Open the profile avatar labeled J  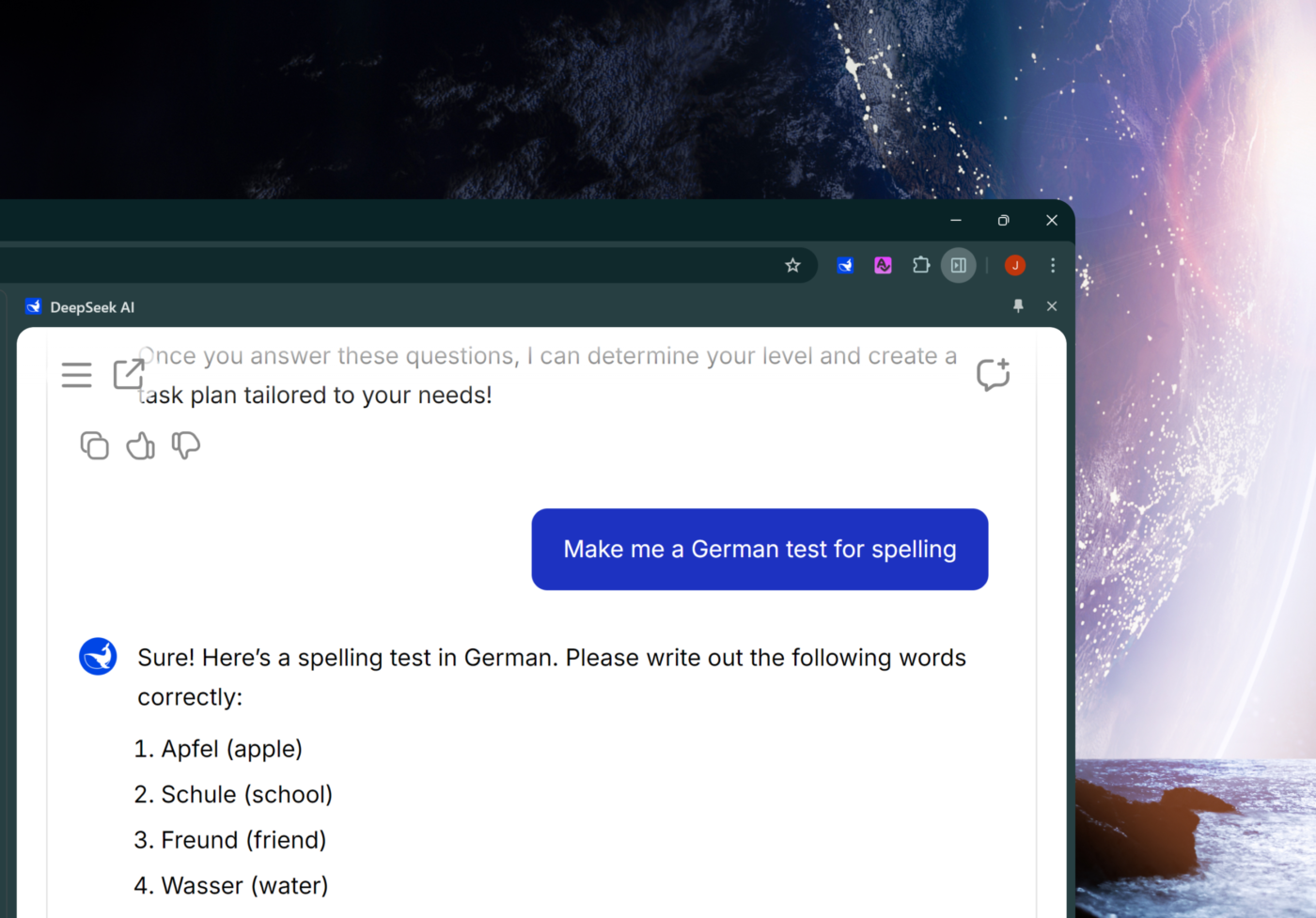click(1015, 265)
